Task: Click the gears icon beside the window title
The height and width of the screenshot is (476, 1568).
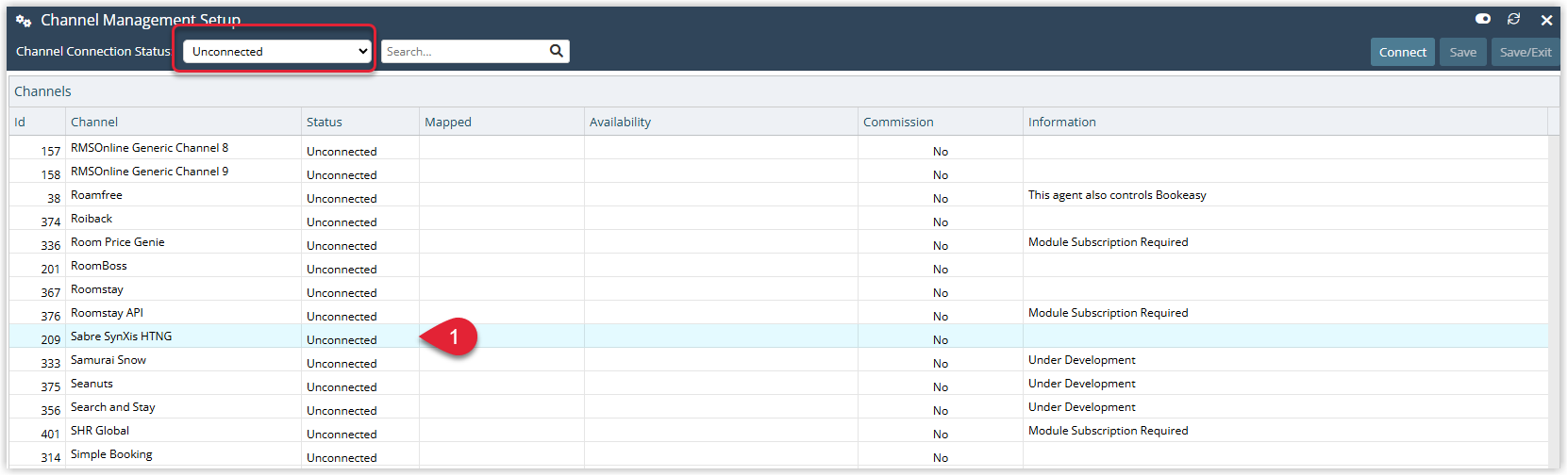Action: click(x=24, y=20)
